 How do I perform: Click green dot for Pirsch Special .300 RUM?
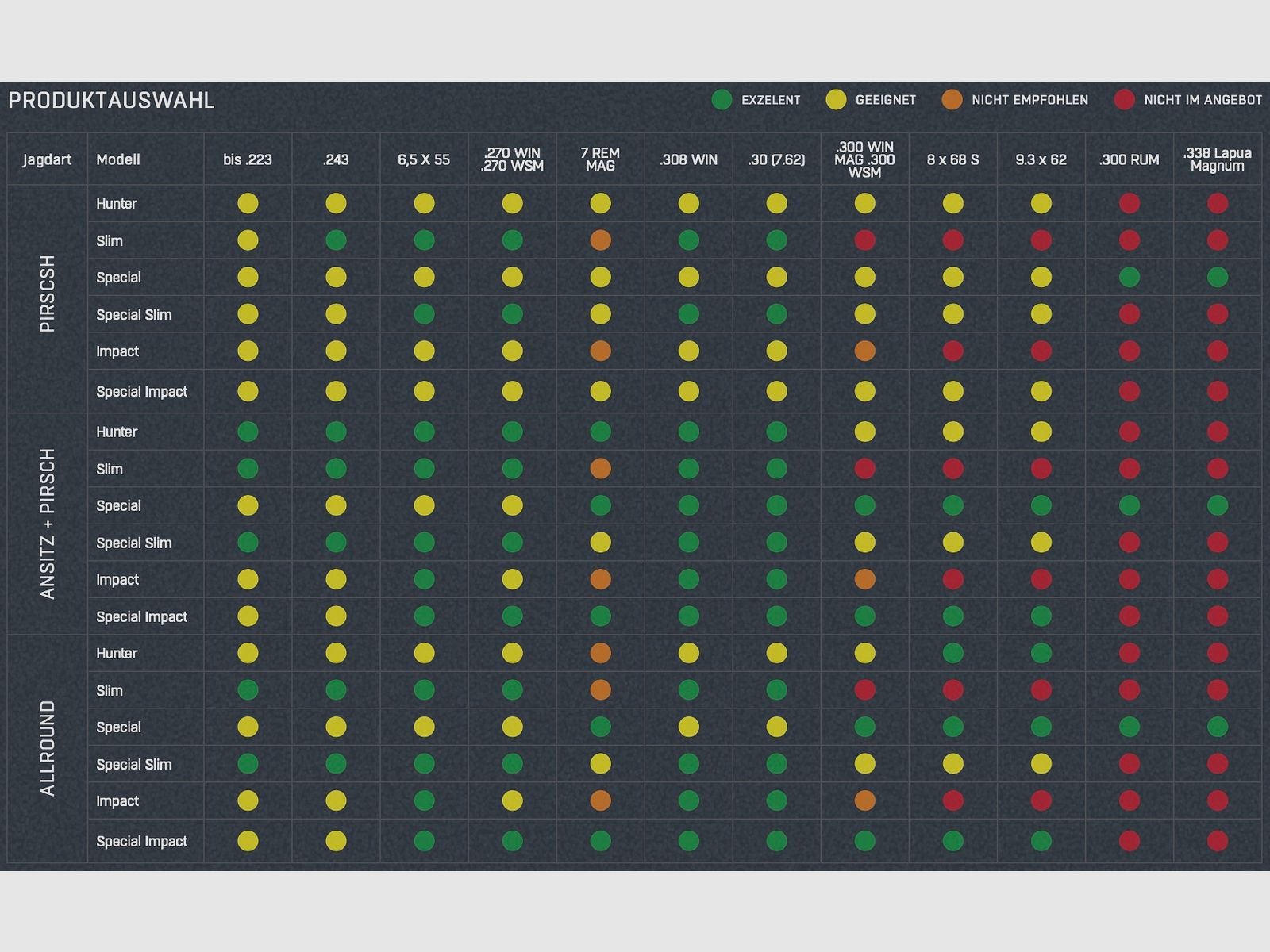1129,278
